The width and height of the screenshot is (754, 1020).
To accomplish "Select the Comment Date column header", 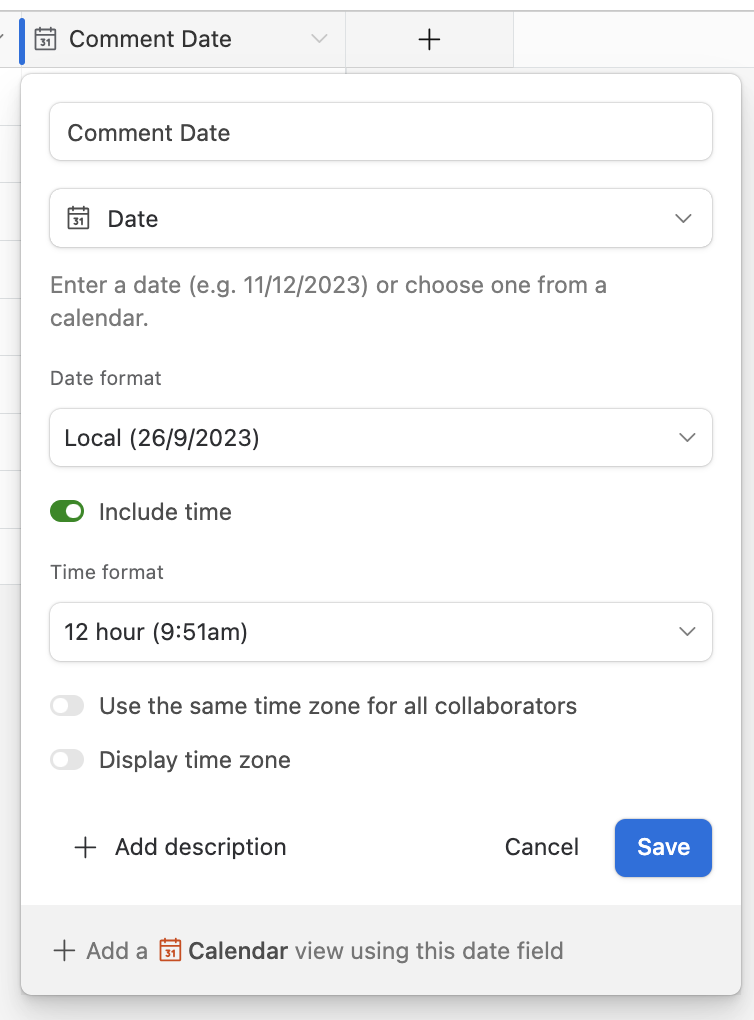I will click(x=182, y=39).
